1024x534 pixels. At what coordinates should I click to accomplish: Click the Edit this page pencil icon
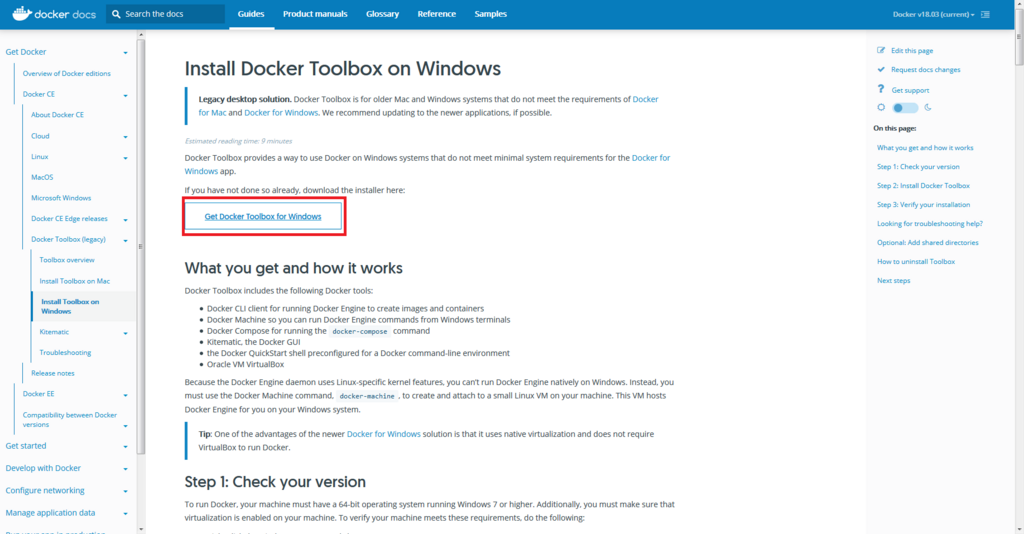coord(881,50)
